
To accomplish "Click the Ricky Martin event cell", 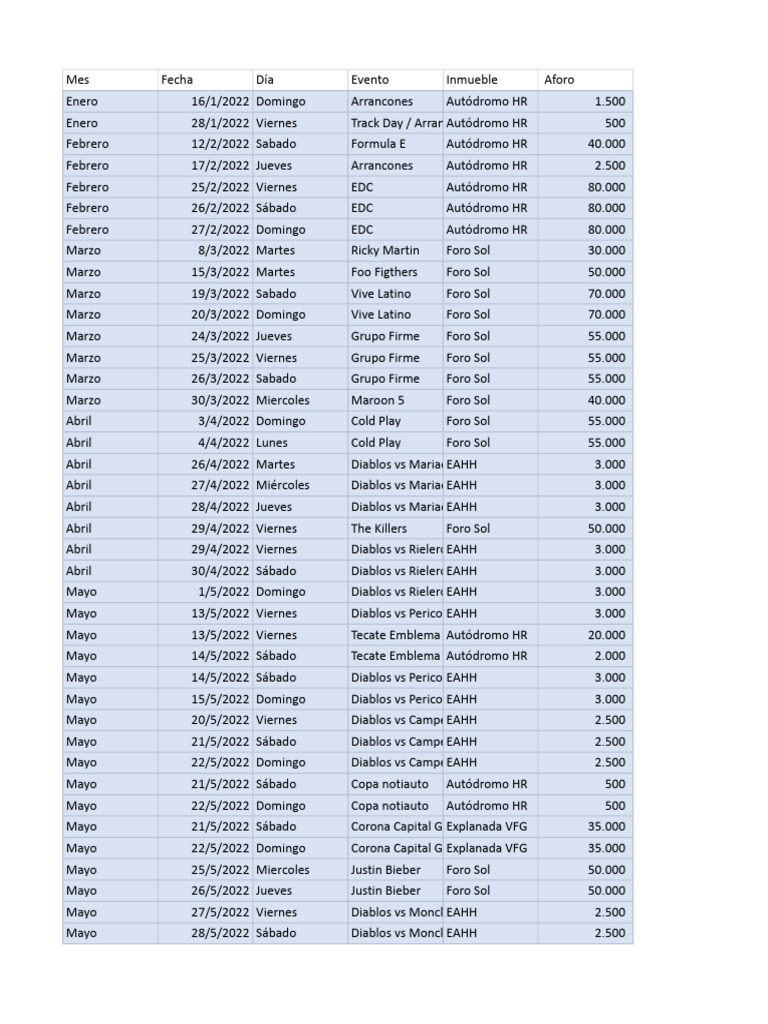I will point(395,250).
